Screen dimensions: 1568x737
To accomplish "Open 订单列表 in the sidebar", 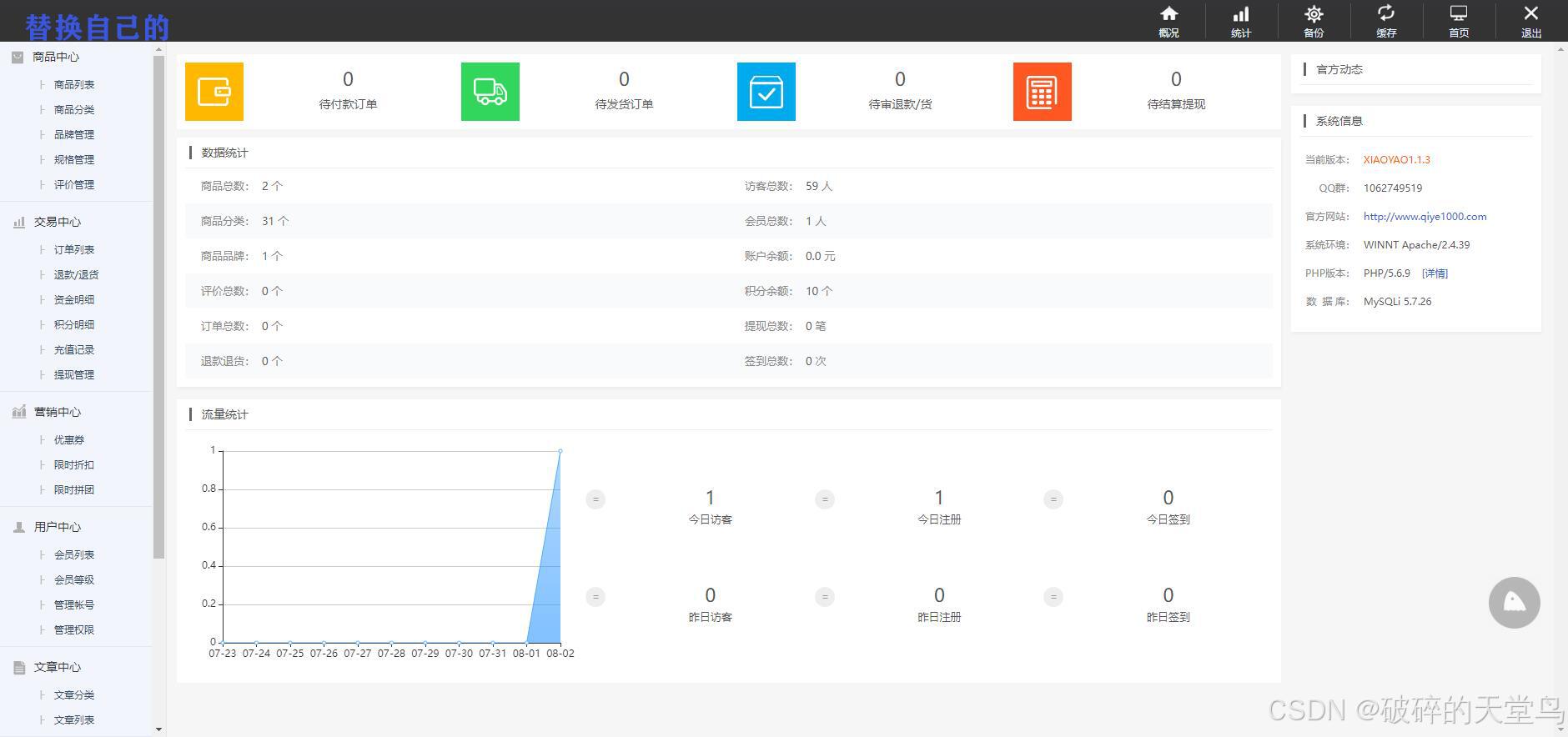I will (x=74, y=249).
